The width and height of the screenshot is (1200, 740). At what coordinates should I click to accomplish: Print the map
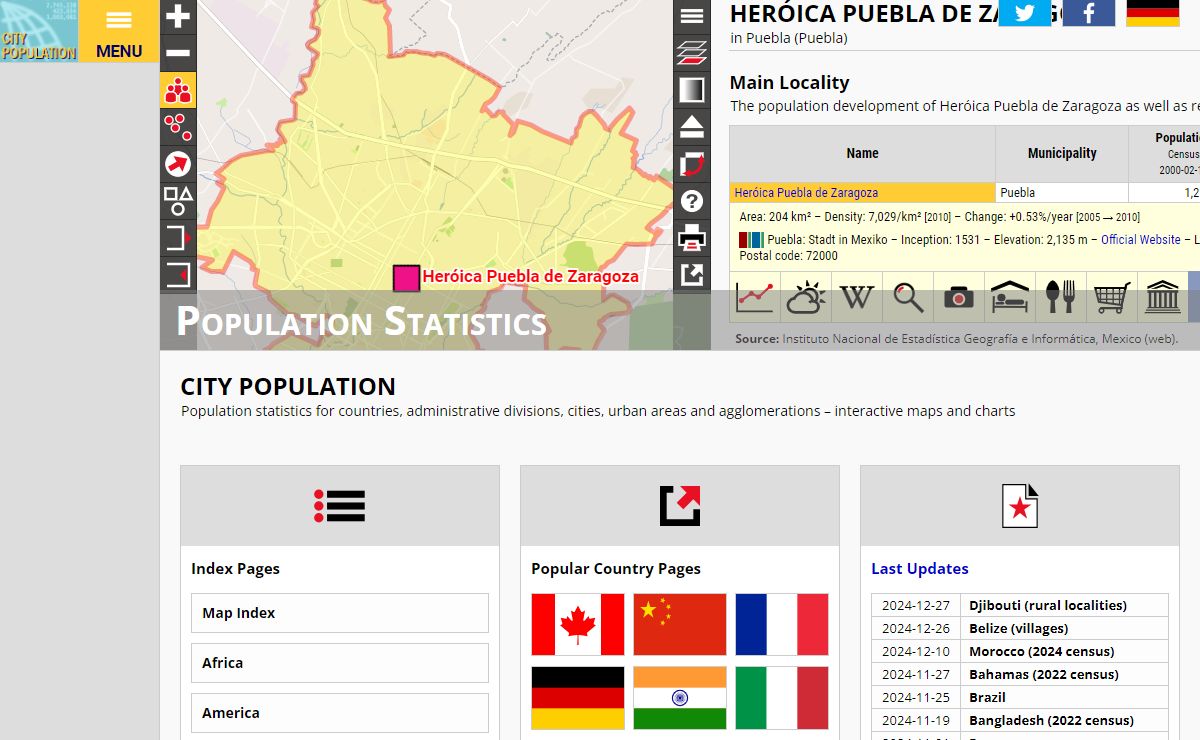click(x=692, y=238)
